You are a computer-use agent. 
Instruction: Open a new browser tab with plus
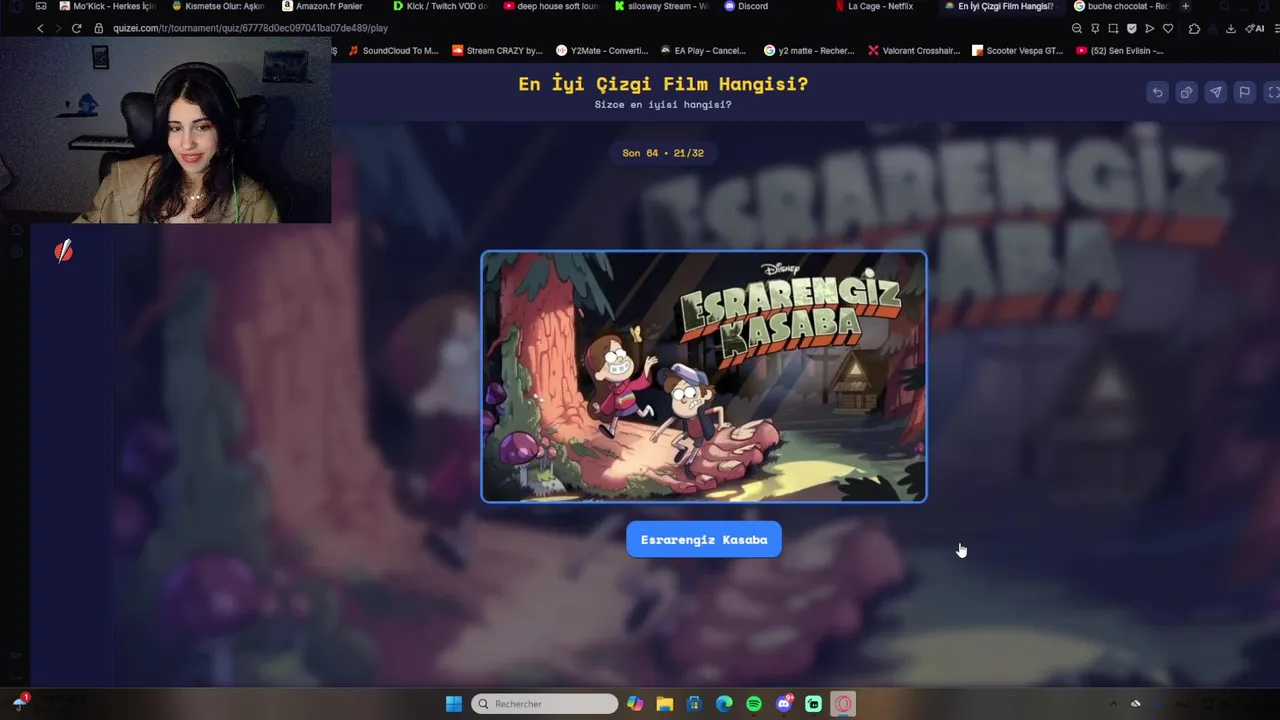click(1186, 6)
